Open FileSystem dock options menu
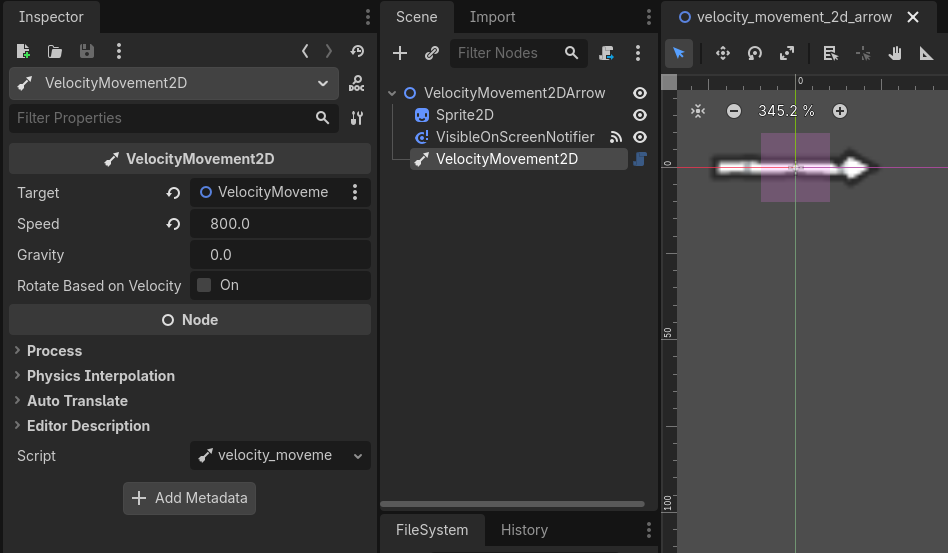Viewport: 948px width, 553px height. click(649, 530)
